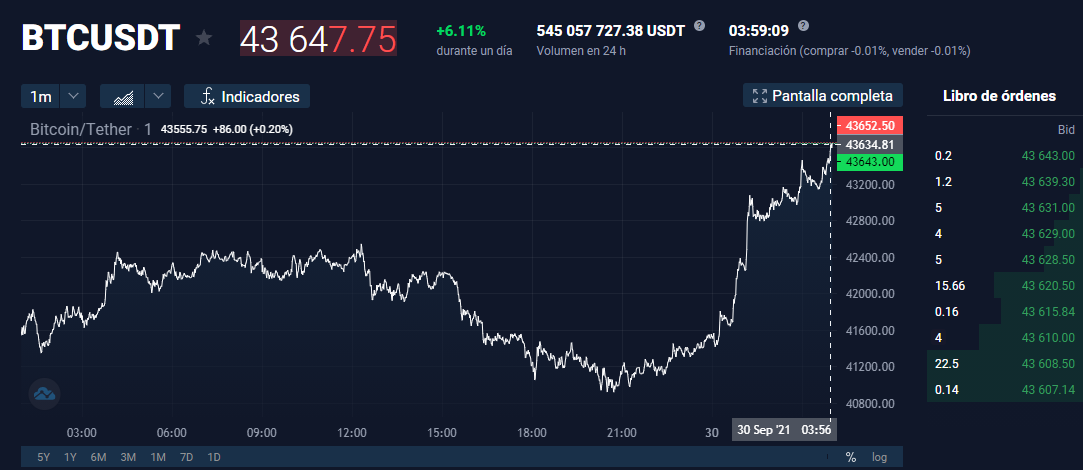Image resolution: width=1083 pixels, height=470 pixels.
Task: Click the red 43652.50 price label
Action: 869,126
